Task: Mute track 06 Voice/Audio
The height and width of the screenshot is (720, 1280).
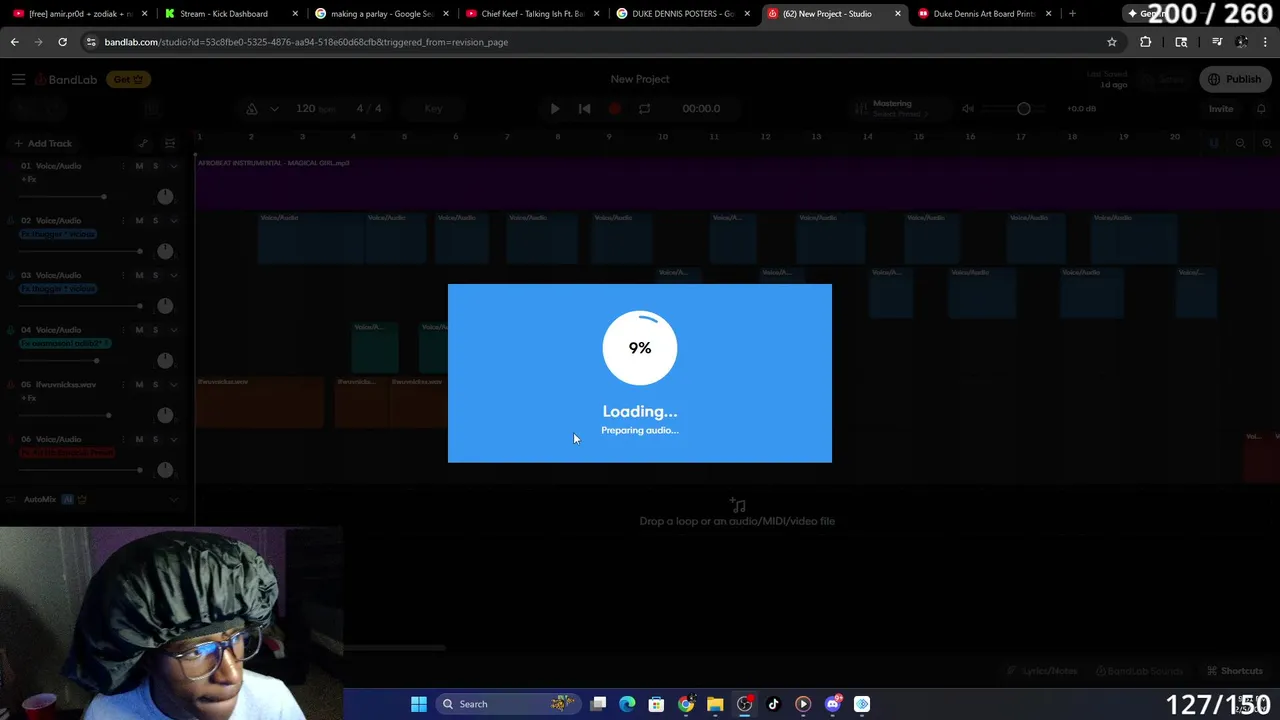Action: [139, 439]
